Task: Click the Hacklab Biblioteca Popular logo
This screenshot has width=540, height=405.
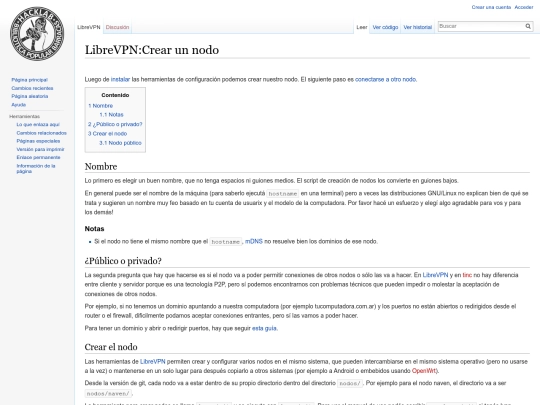Action: [x=37, y=34]
